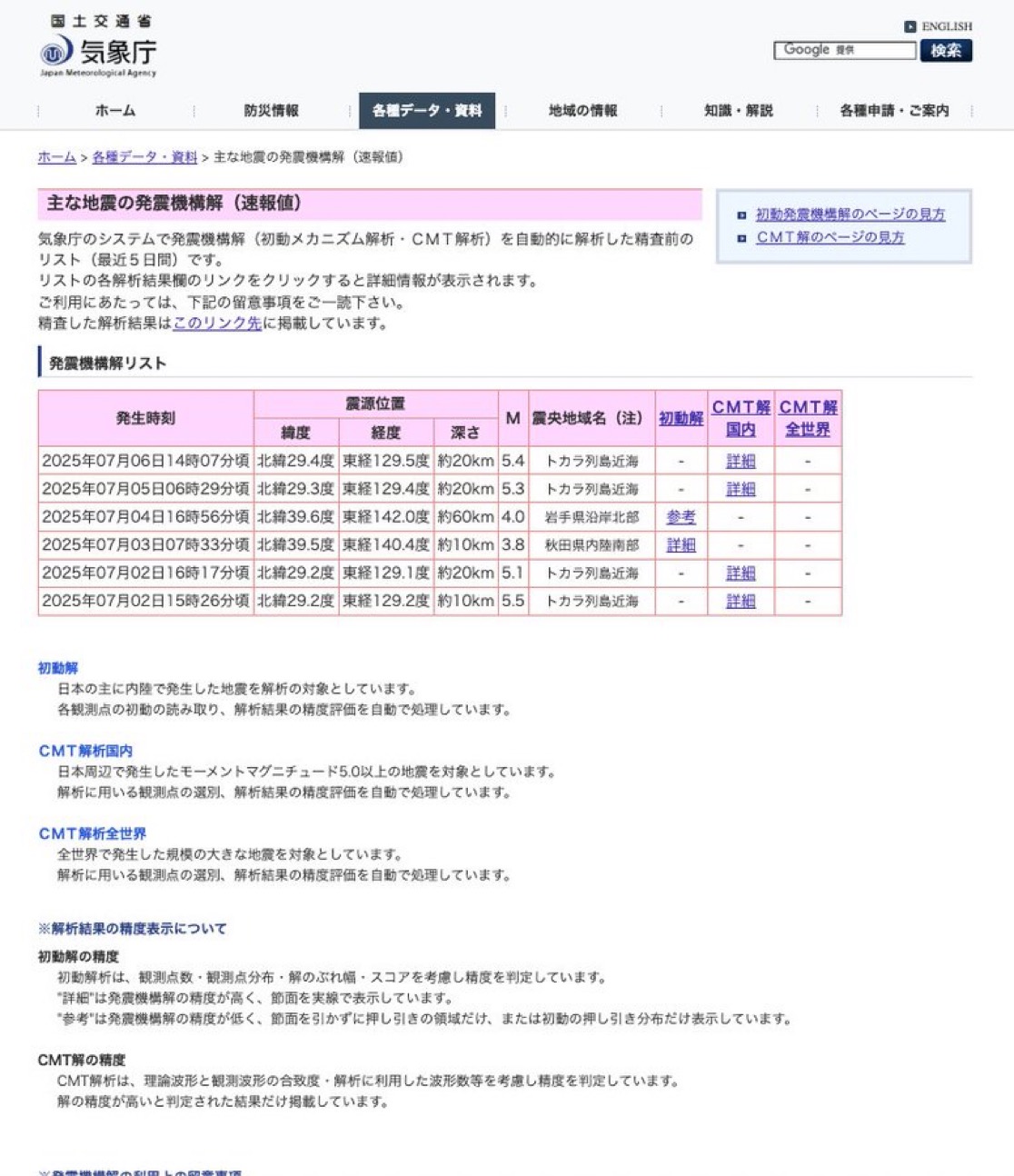1014x1176 pixels.
Task: Click the 2025年07月06日14時07分頃 cell
Action: click(145, 461)
